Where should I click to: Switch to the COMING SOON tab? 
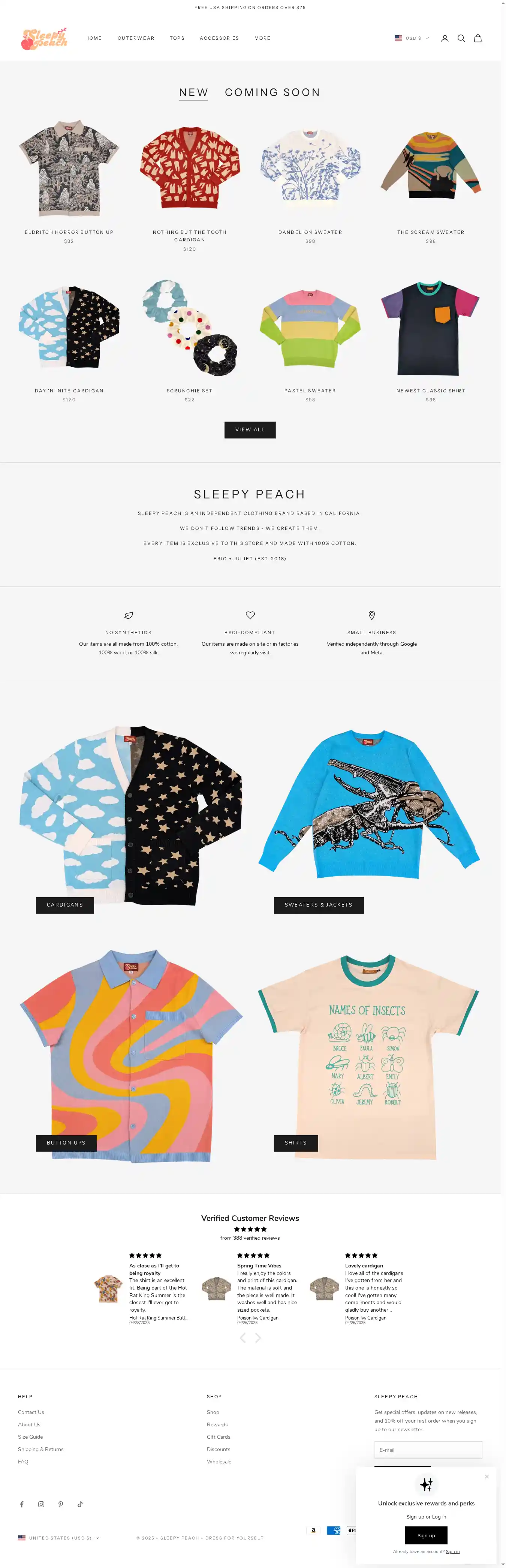point(272,93)
